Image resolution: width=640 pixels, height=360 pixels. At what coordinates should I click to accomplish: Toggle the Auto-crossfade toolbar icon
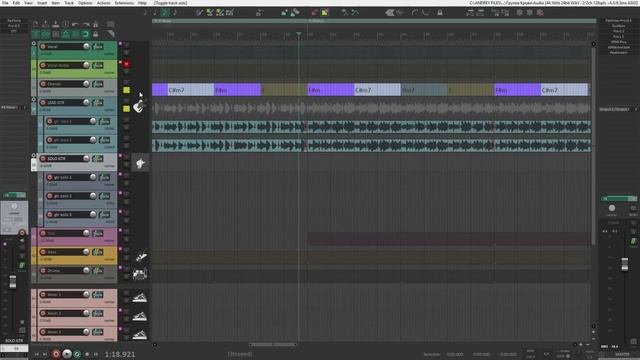click(36, 34)
